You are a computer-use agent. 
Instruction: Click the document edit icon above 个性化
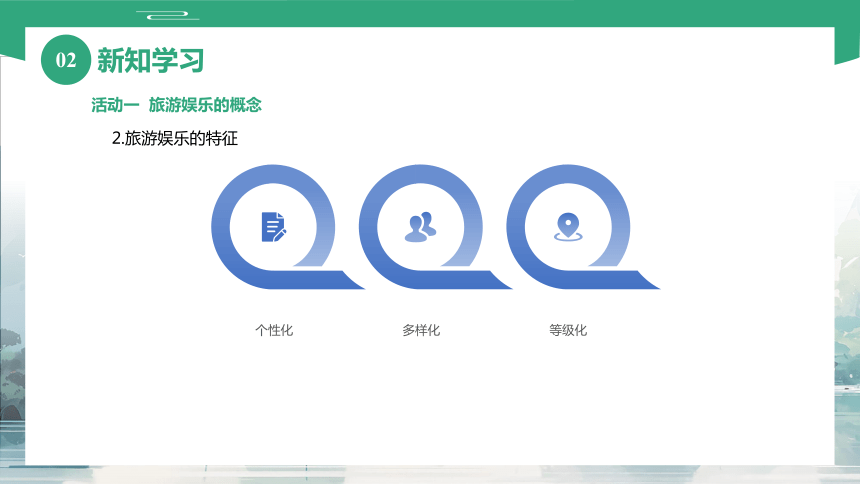[x=274, y=227]
